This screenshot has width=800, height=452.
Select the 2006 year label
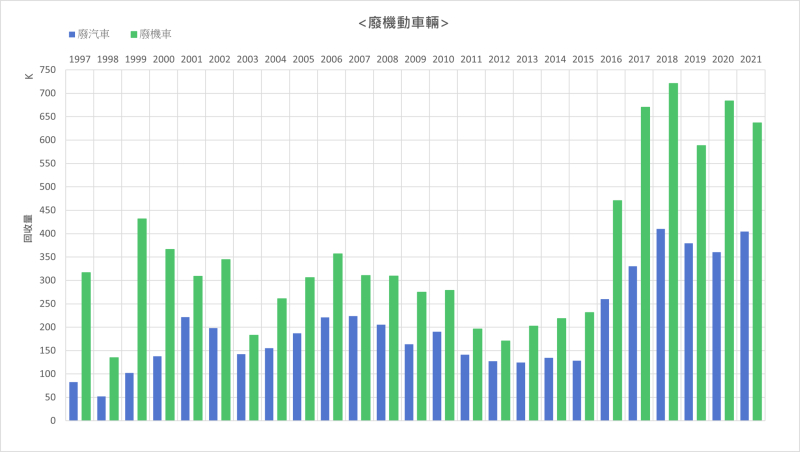(331, 59)
